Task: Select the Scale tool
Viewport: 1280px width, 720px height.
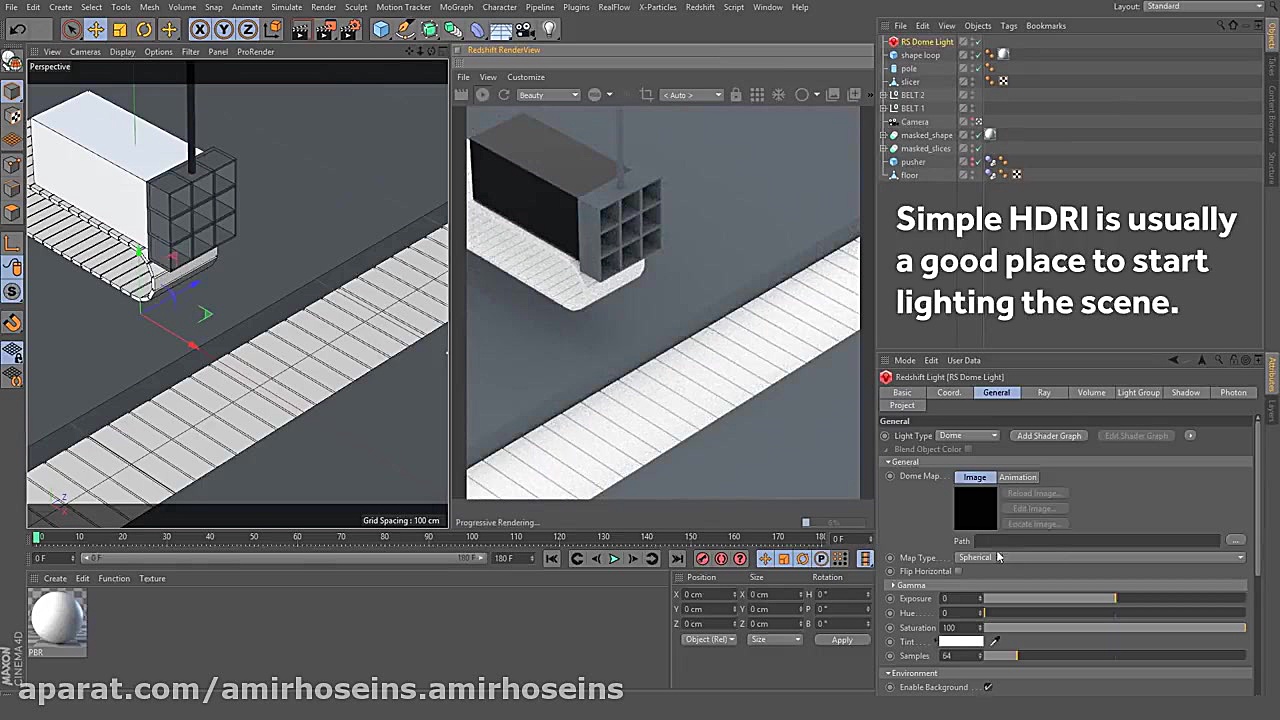Action: (120, 30)
